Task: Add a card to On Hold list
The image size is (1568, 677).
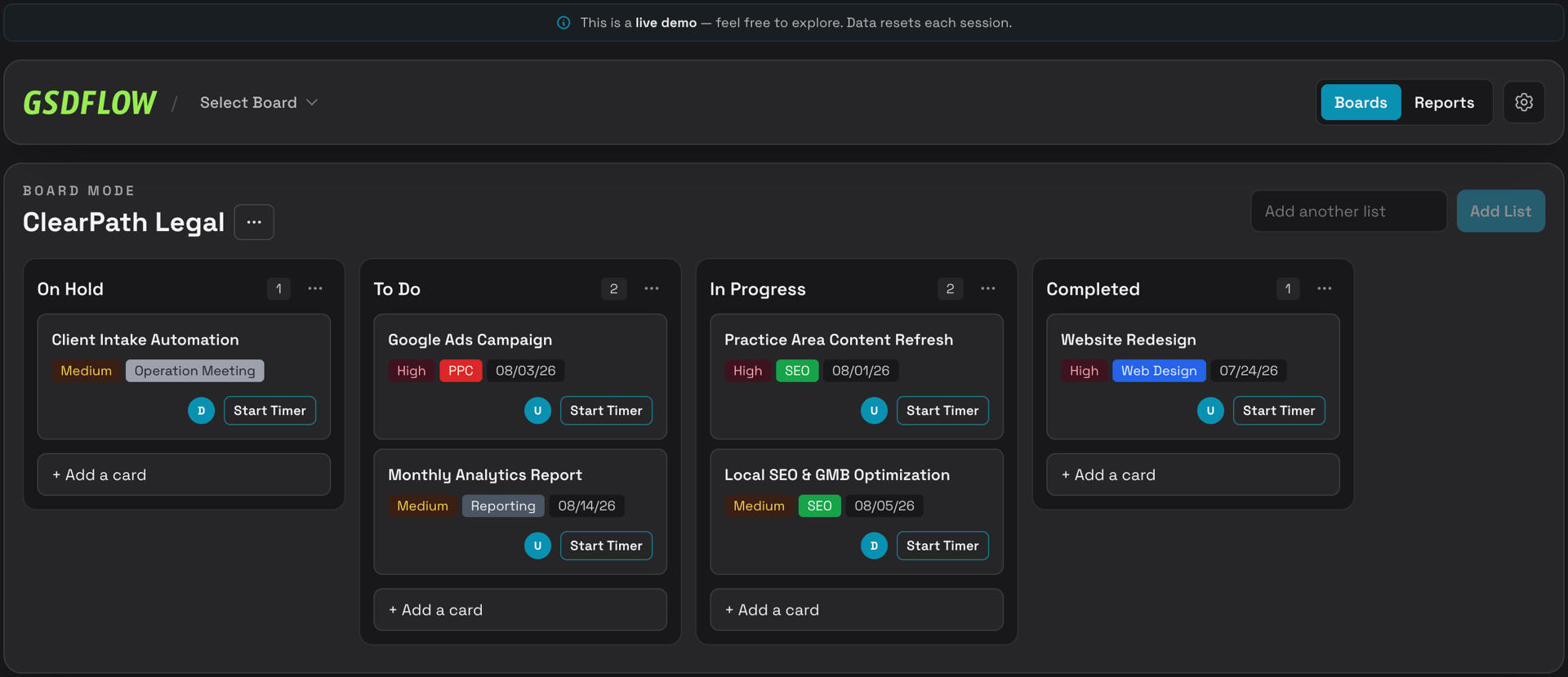Action: coord(184,474)
